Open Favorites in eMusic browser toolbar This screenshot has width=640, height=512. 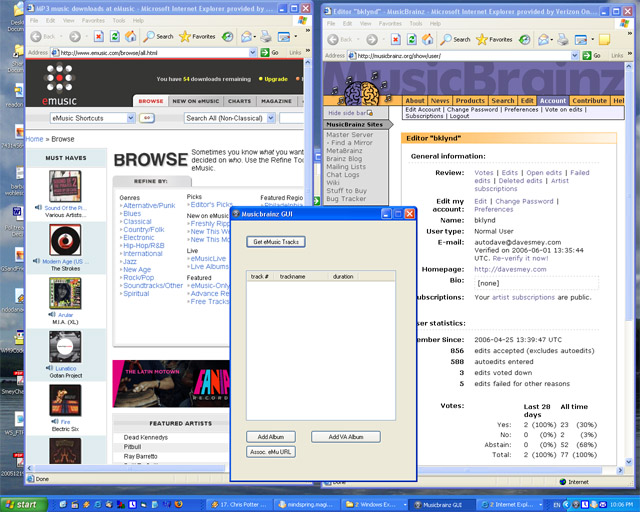click(198, 37)
